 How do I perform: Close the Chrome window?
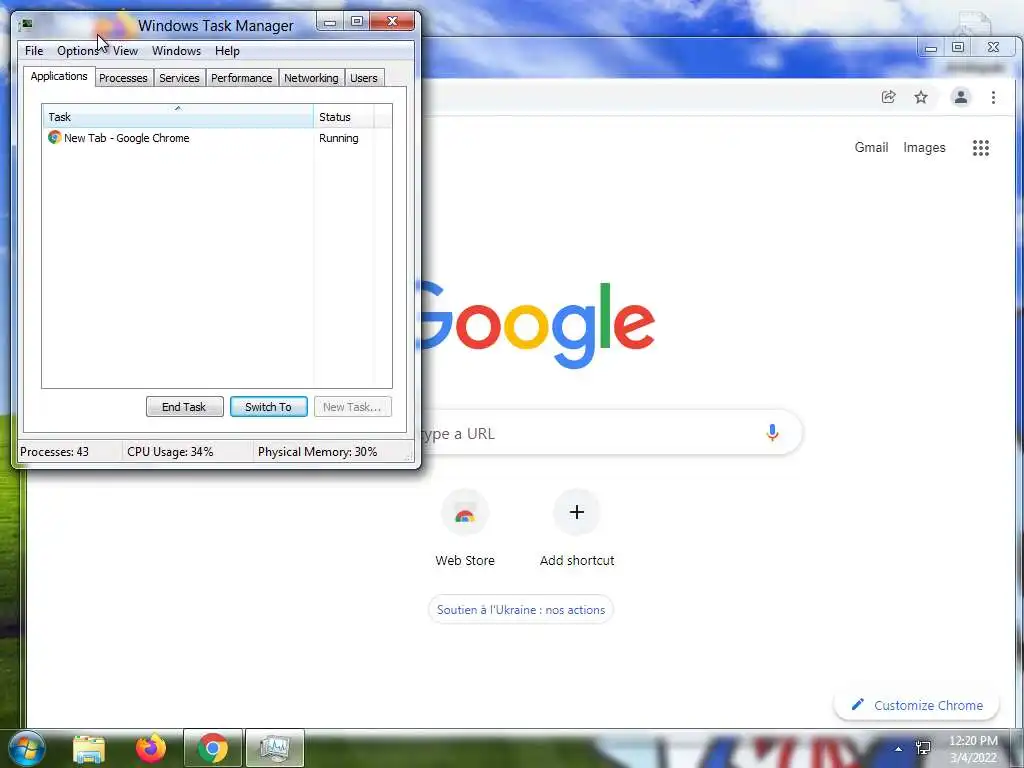click(x=993, y=48)
